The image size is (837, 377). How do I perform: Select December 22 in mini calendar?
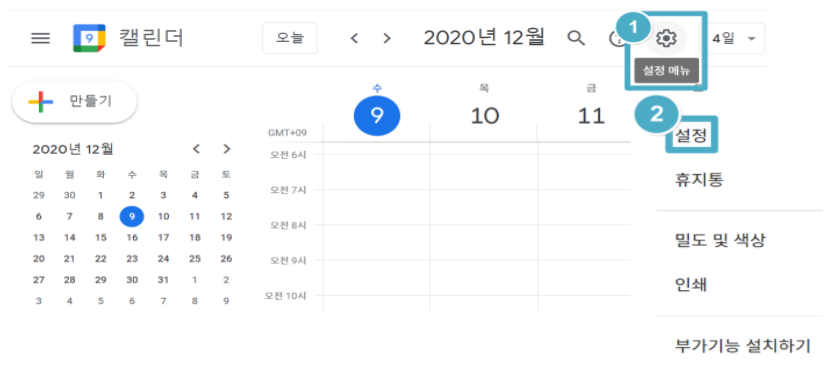(101, 258)
